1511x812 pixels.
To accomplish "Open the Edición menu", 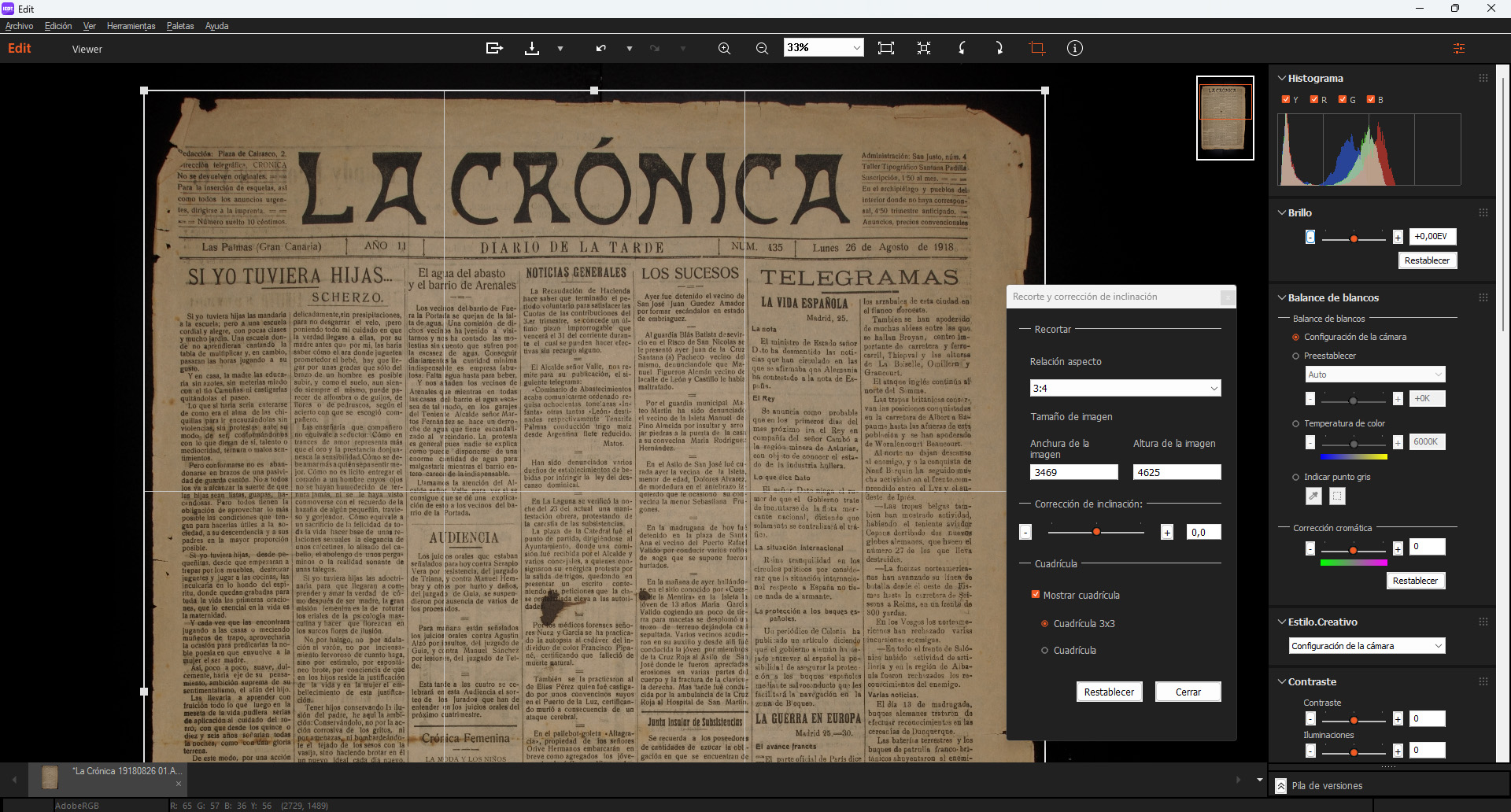I will [x=58, y=26].
